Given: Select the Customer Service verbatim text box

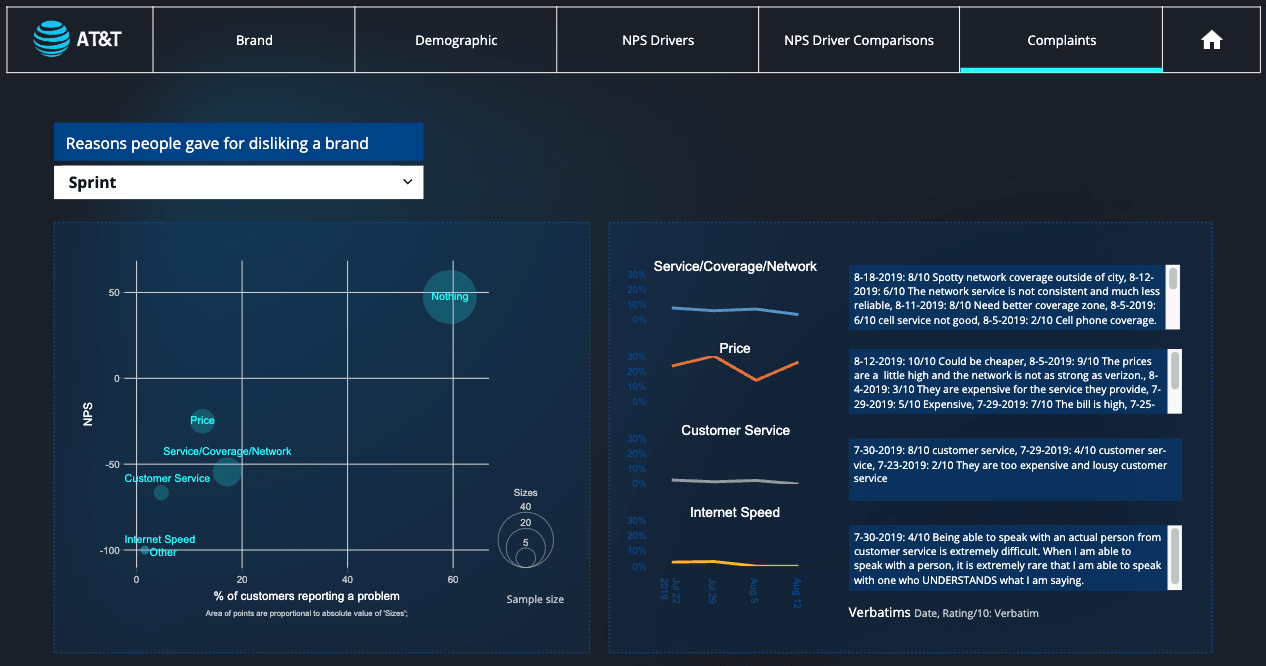Looking at the screenshot, I should 1015,469.
